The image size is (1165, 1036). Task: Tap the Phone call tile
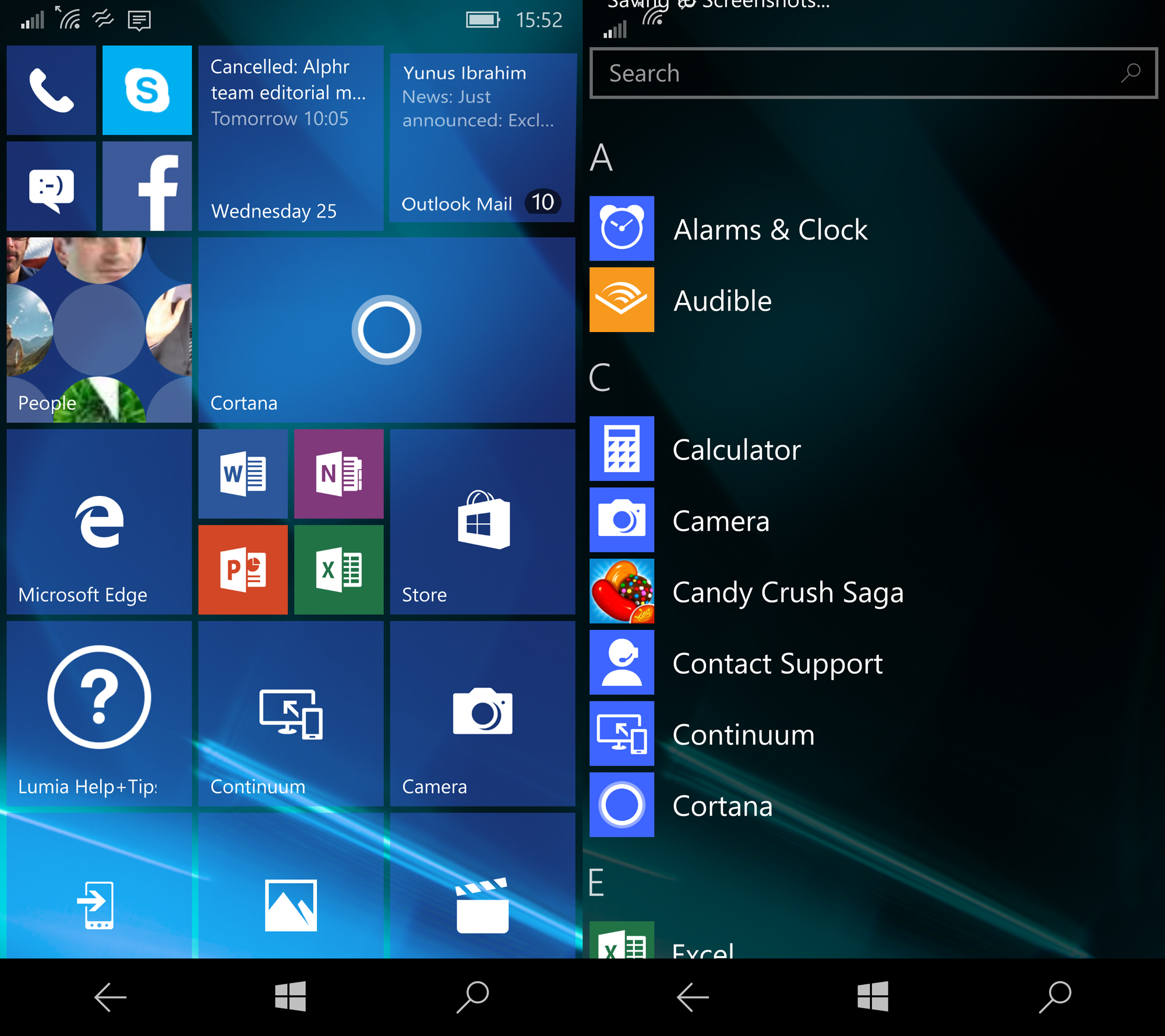[51, 90]
